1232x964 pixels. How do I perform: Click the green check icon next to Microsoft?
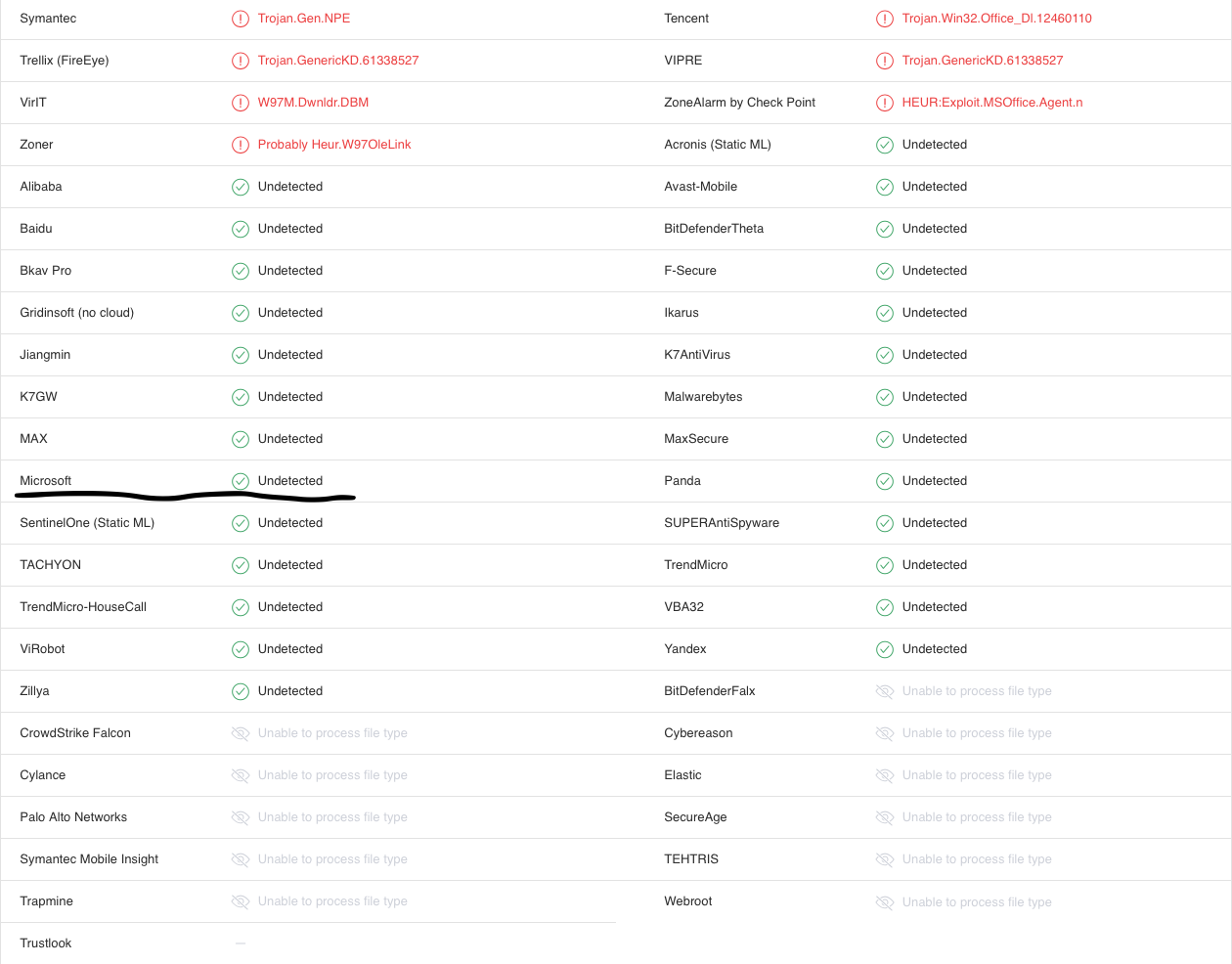(x=241, y=481)
